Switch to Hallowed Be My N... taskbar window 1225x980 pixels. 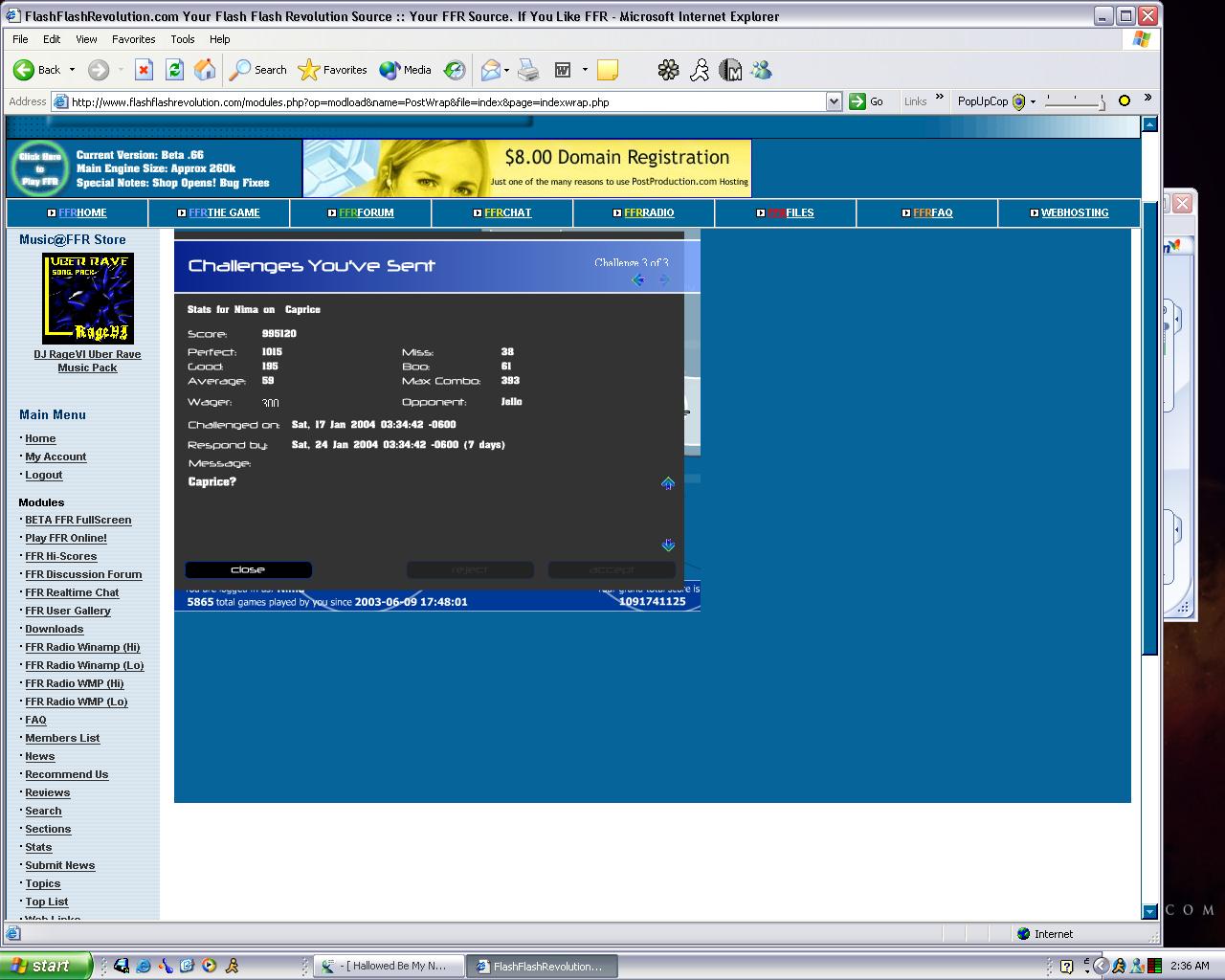point(390,966)
